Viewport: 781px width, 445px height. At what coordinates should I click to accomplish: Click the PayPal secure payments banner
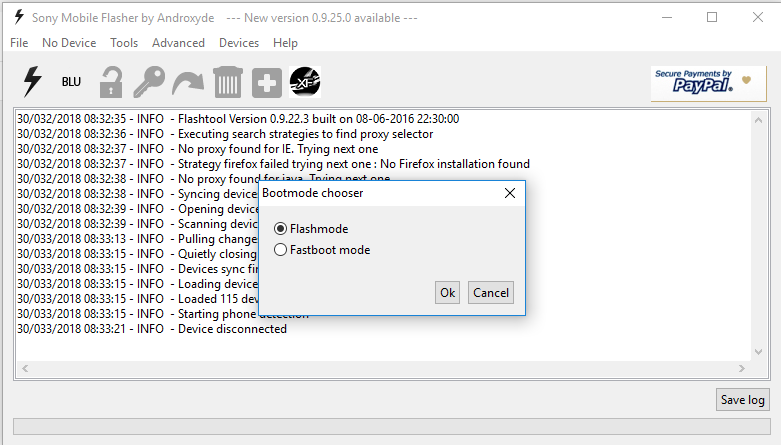click(x=708, y=83)
